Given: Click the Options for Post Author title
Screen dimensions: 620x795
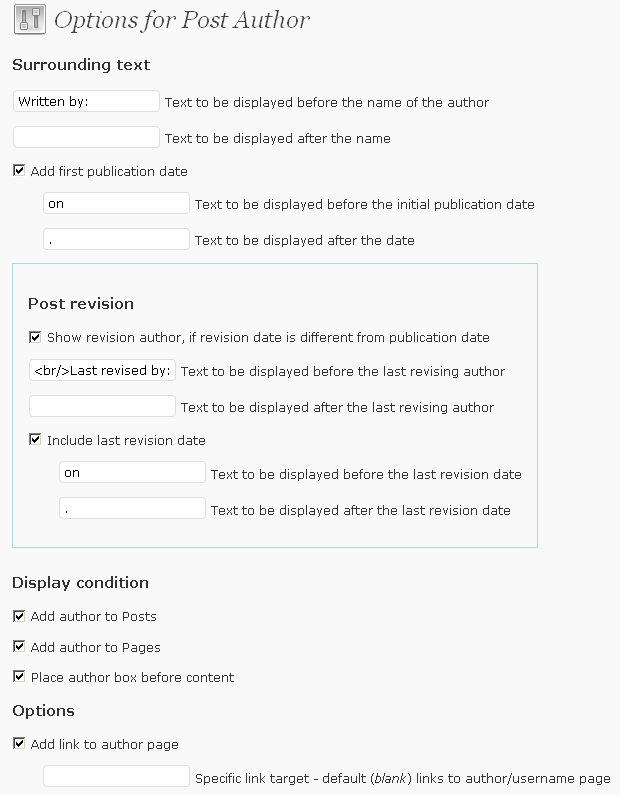Looking at the screenshot, I should (181, 20).
